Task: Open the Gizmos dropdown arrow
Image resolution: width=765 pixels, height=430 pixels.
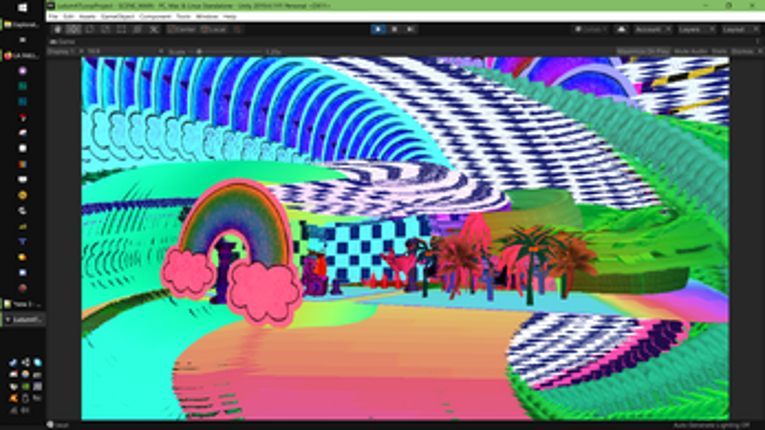Action: click(x=759, y=51)
